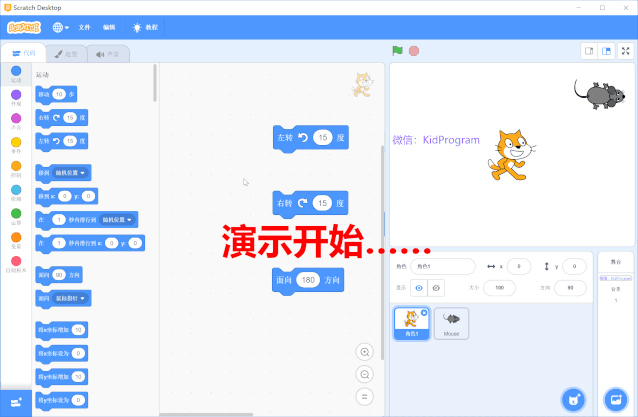Open the 文件 menu
The height and width of the screenshot is (417, 638).
click(x=85, y=27)
